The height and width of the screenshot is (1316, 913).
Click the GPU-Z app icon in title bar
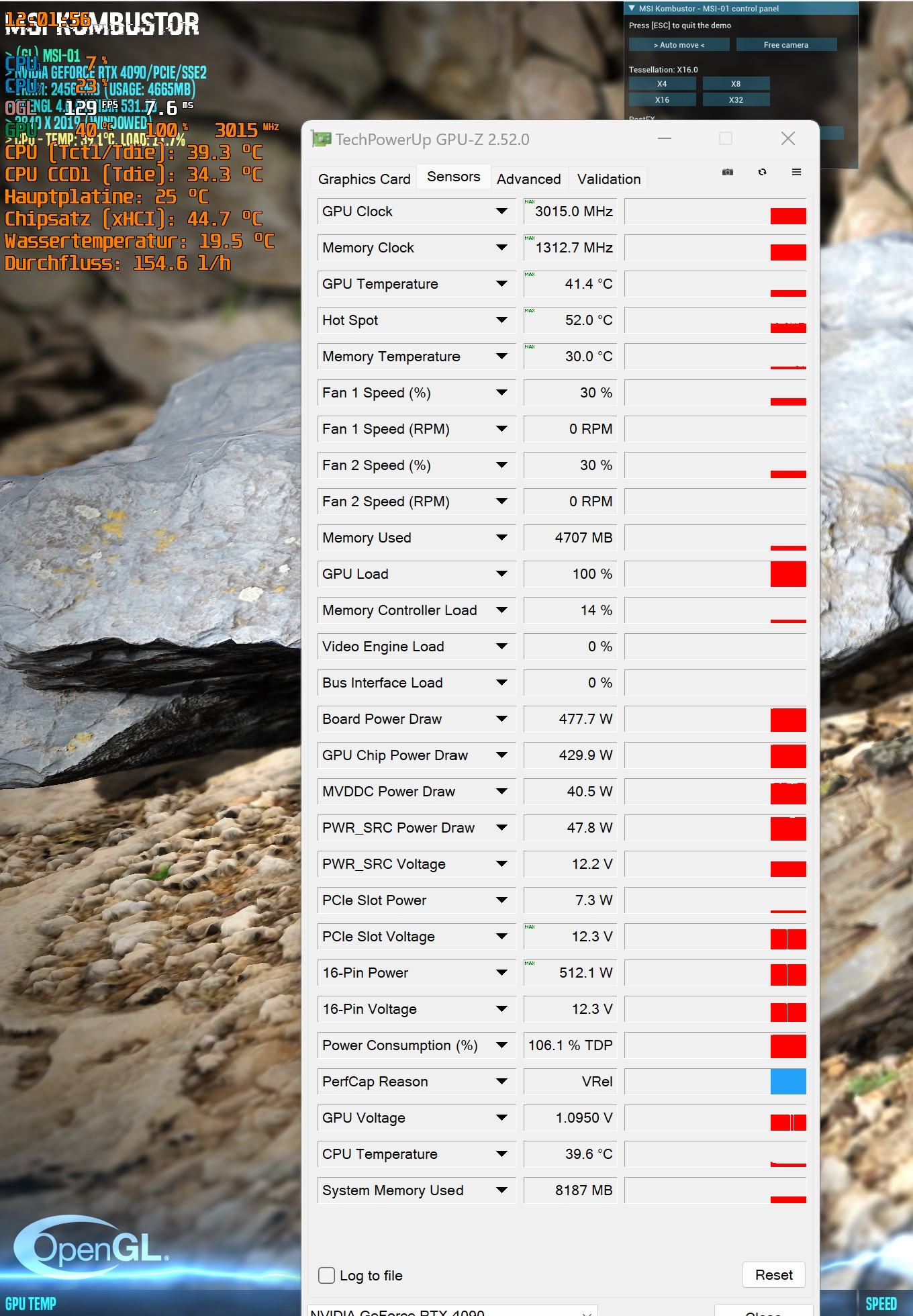(322, 139)
